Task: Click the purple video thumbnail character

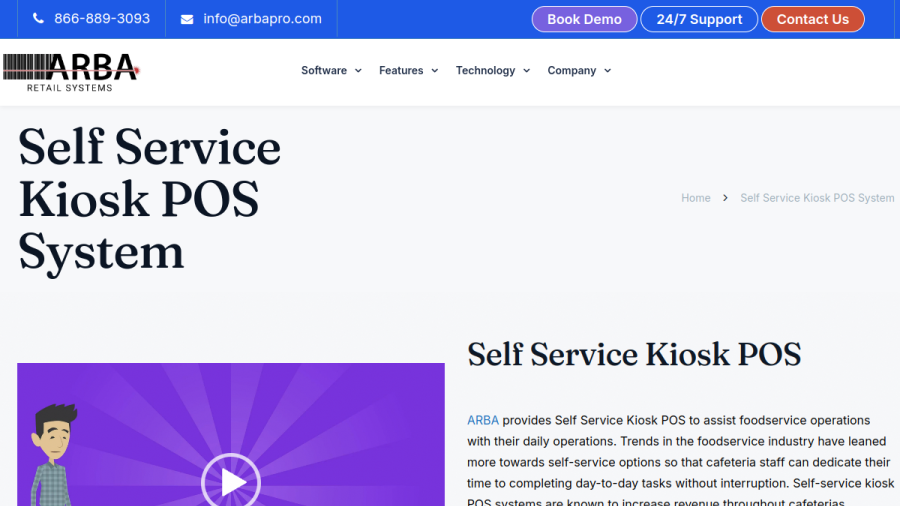Action: [x=53, y=454]
